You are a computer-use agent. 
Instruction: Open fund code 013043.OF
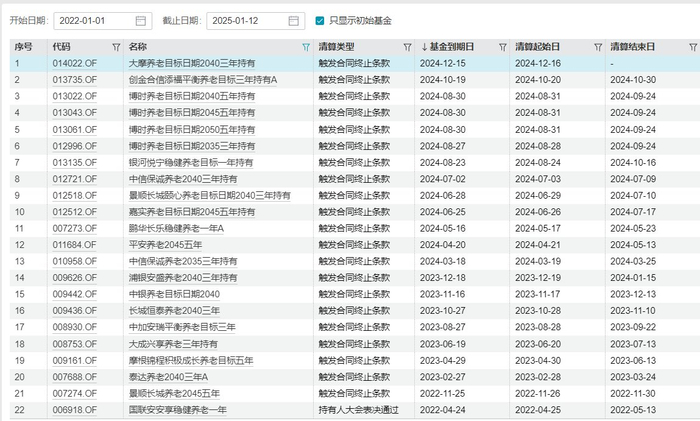click(x=75, y=113)
